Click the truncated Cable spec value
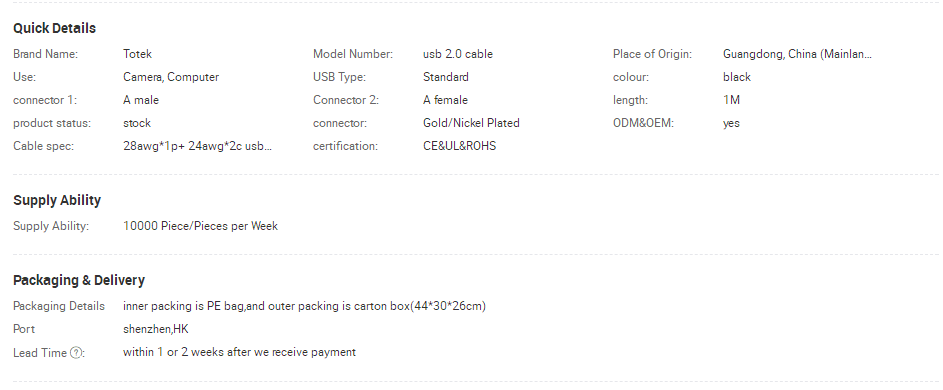The width and height of the screenshot is (943, 390). pos(198,146)
